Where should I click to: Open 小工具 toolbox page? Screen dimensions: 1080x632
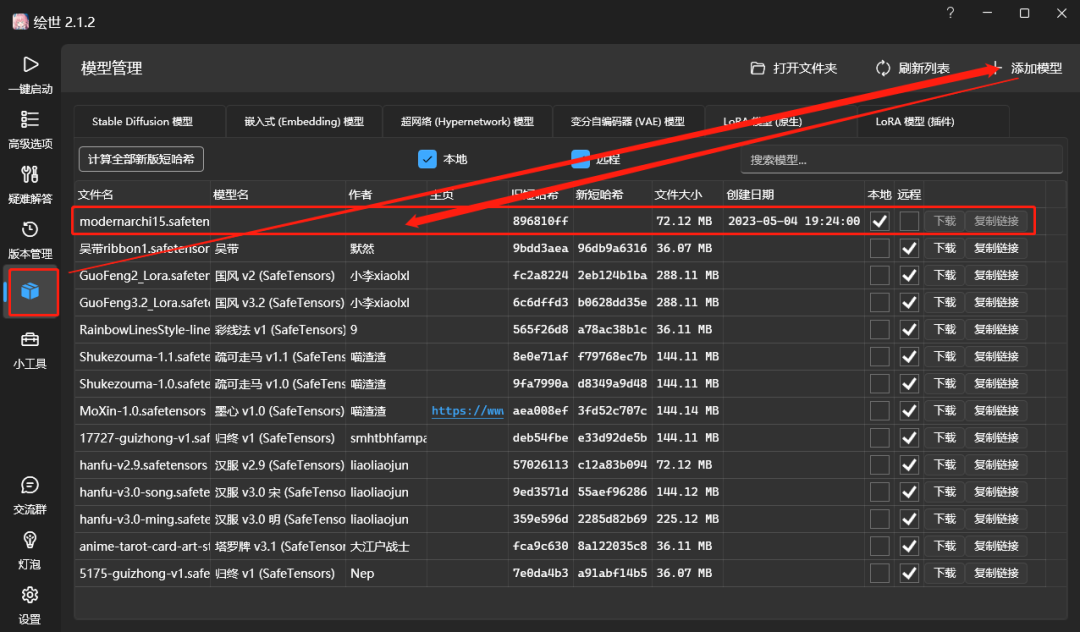(30, 350)
